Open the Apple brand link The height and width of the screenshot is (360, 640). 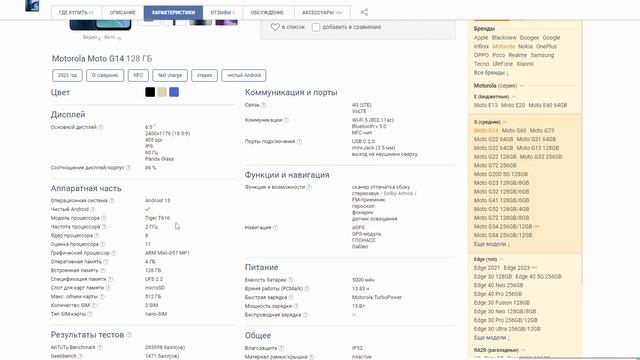(481, 38)
